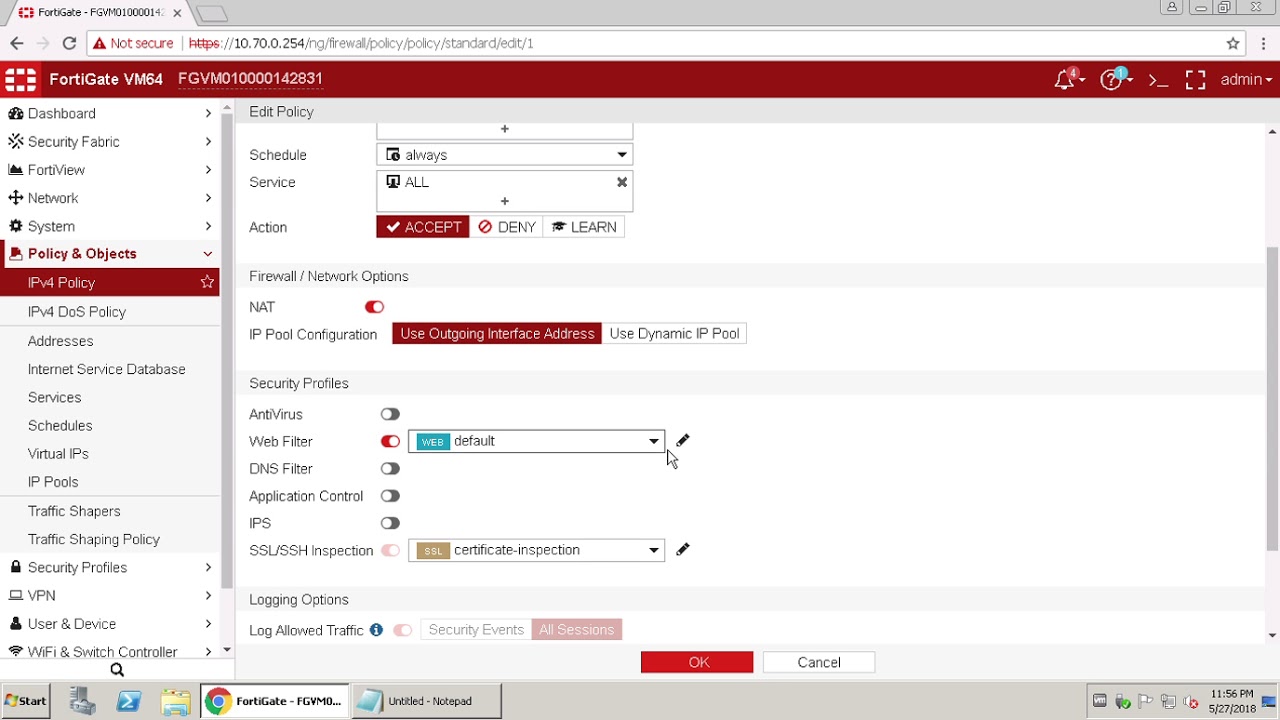Show info about Log Allowed Traffic
Viewport: 1280px width, 720px height.
pos(376,630)
